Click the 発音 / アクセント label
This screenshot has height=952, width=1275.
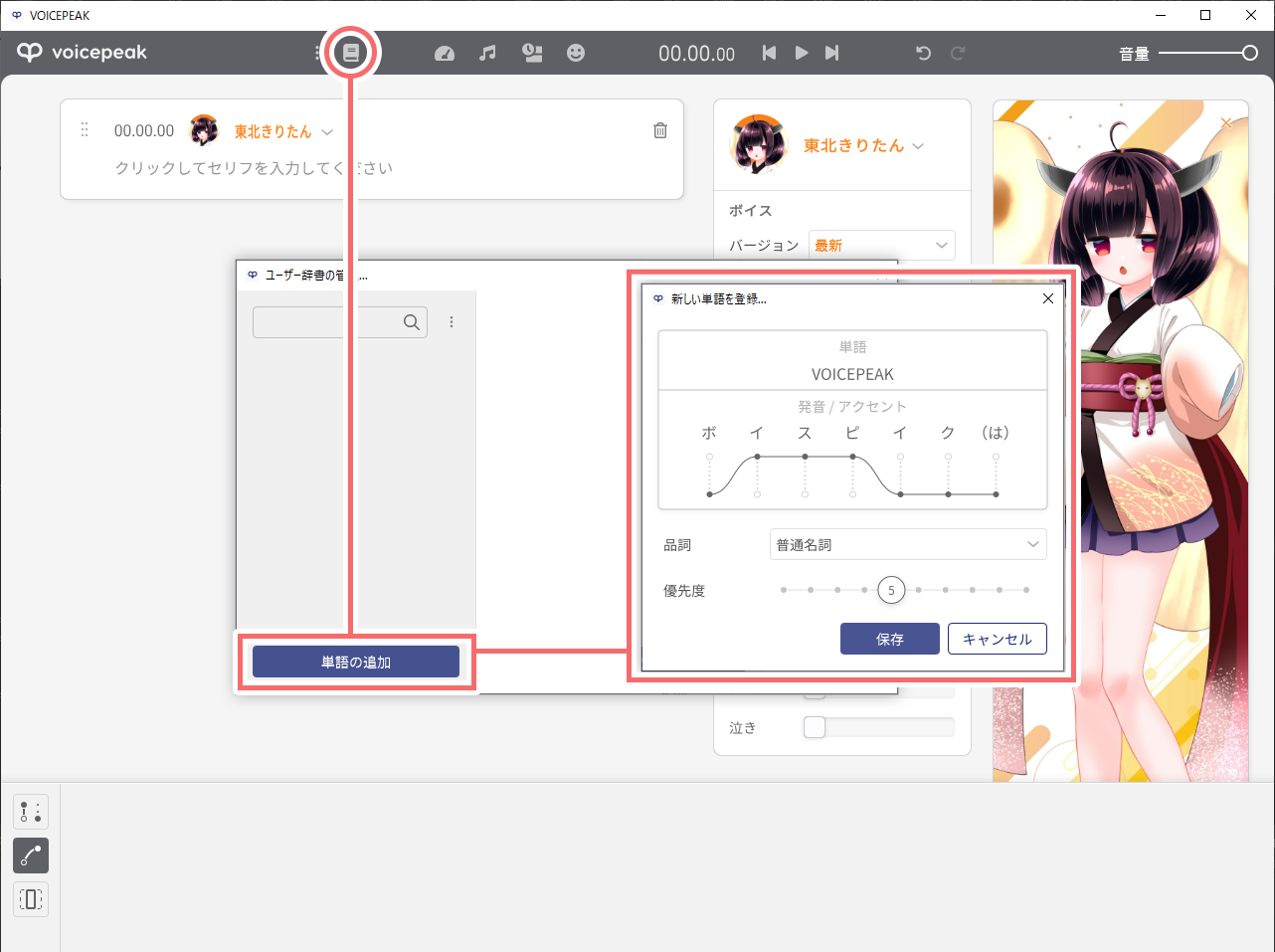click(852, 406)
